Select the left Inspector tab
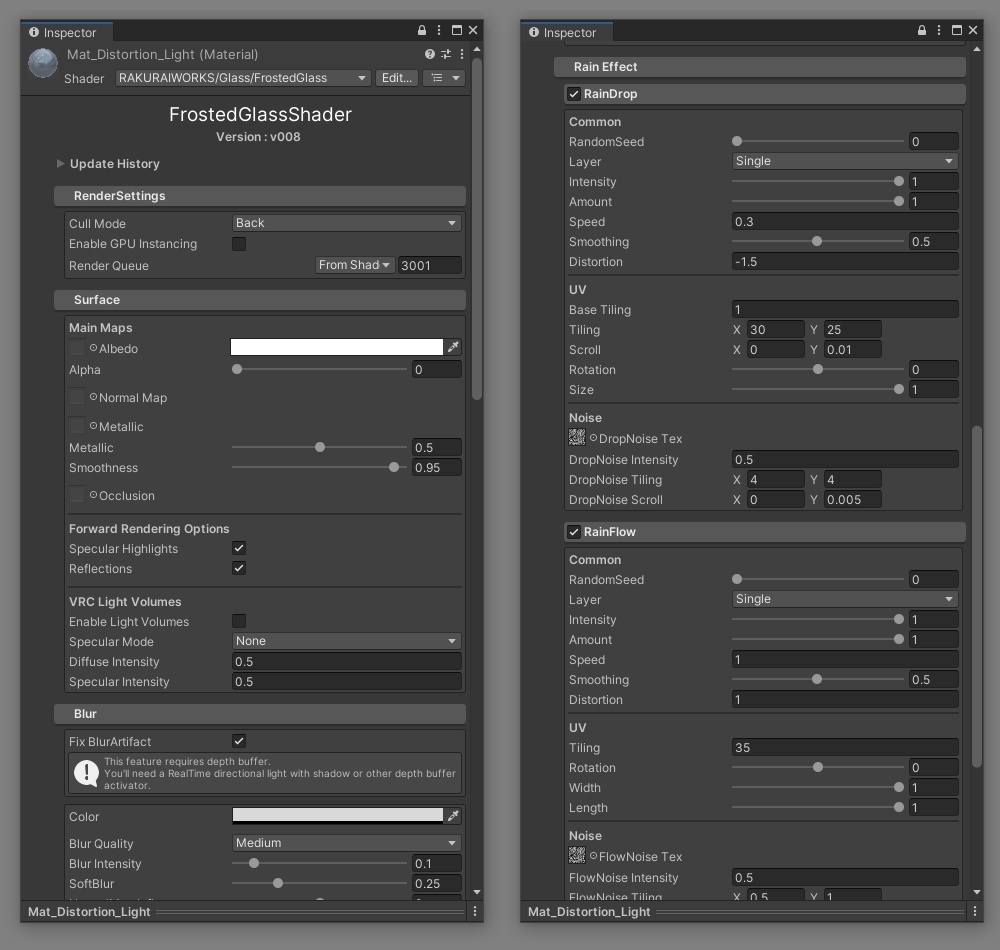 click(x=67, y=32)
